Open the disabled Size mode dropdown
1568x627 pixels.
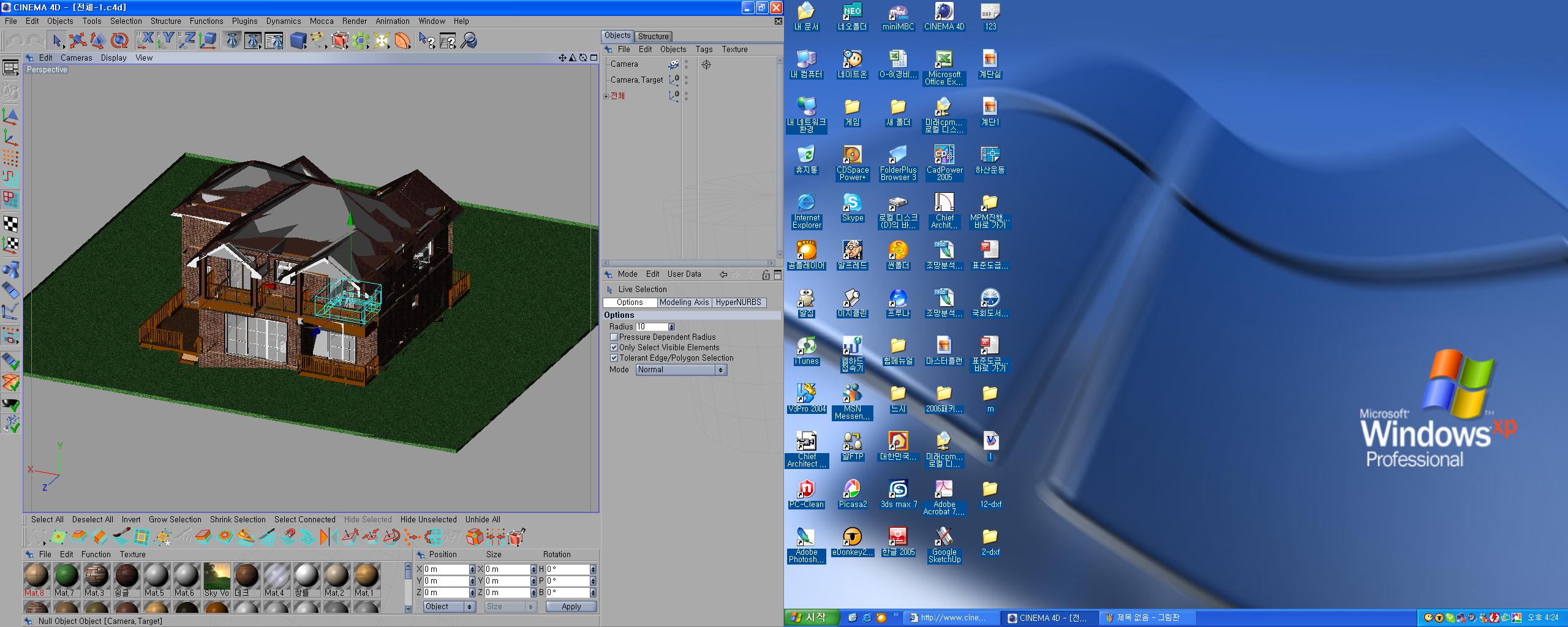click(510, 607)
